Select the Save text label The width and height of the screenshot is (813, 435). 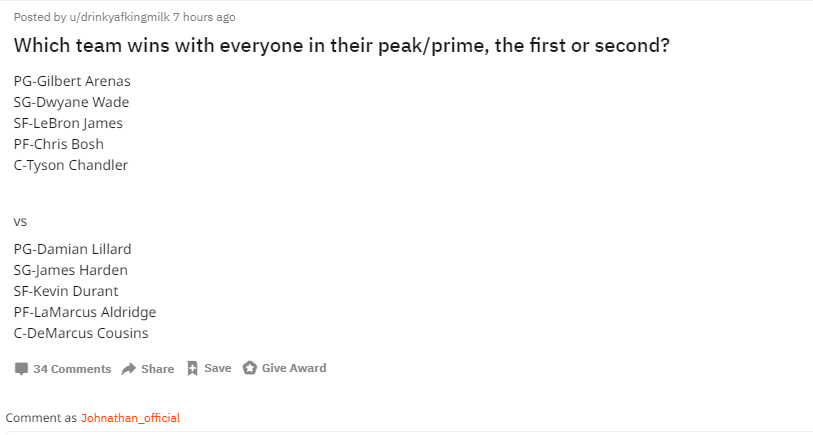pos(218,368)
